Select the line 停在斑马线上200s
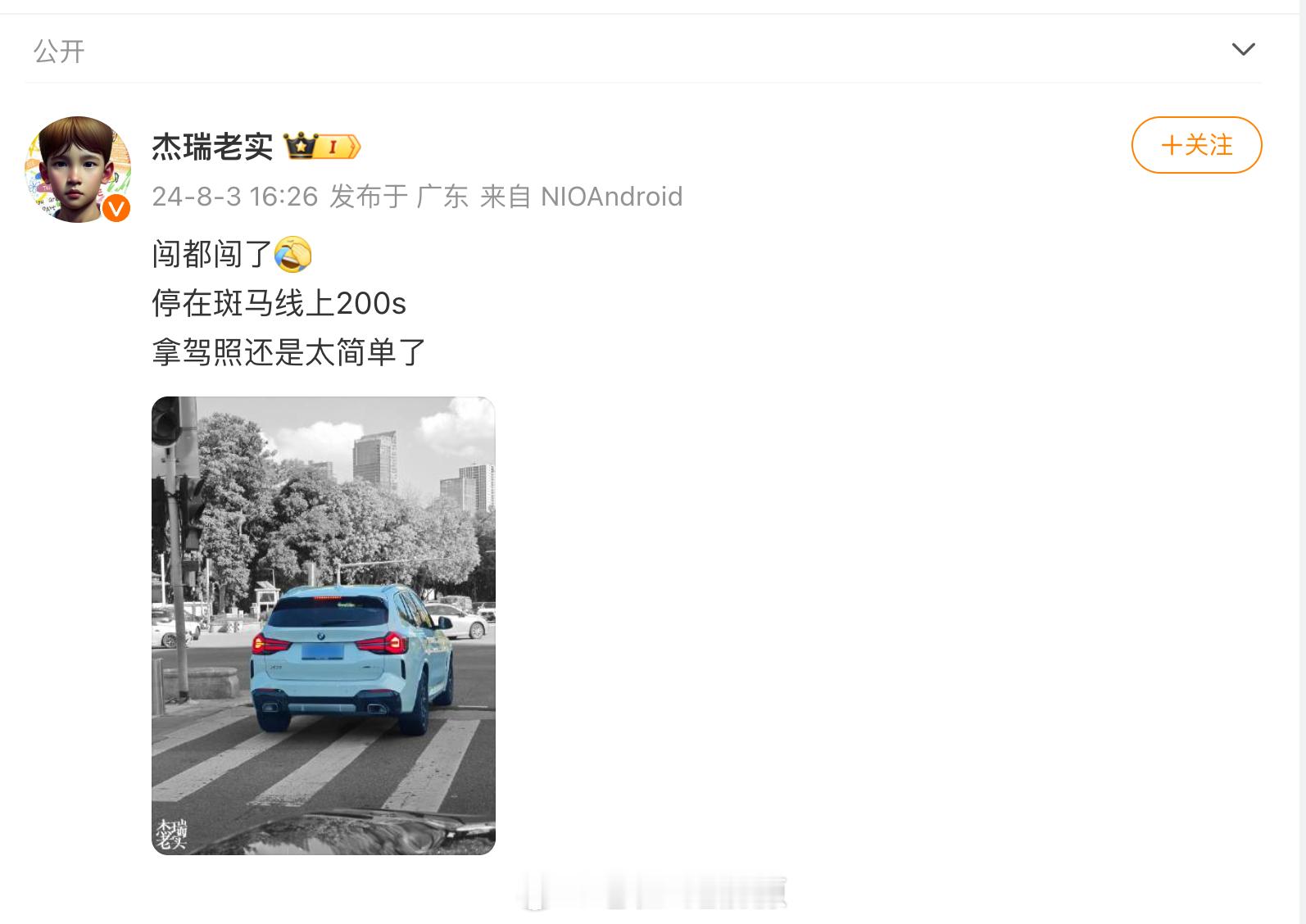Viewport: 1306px width, 924px height. click(x=279, y=303)
